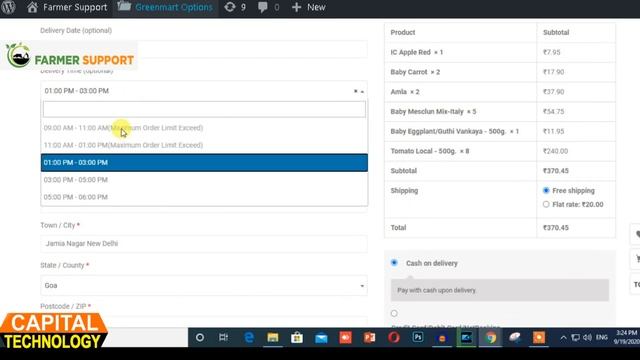Collapse the delivery time dropdown arrow
The width and height of the screenshot is (640, 360).
(362, 91)
